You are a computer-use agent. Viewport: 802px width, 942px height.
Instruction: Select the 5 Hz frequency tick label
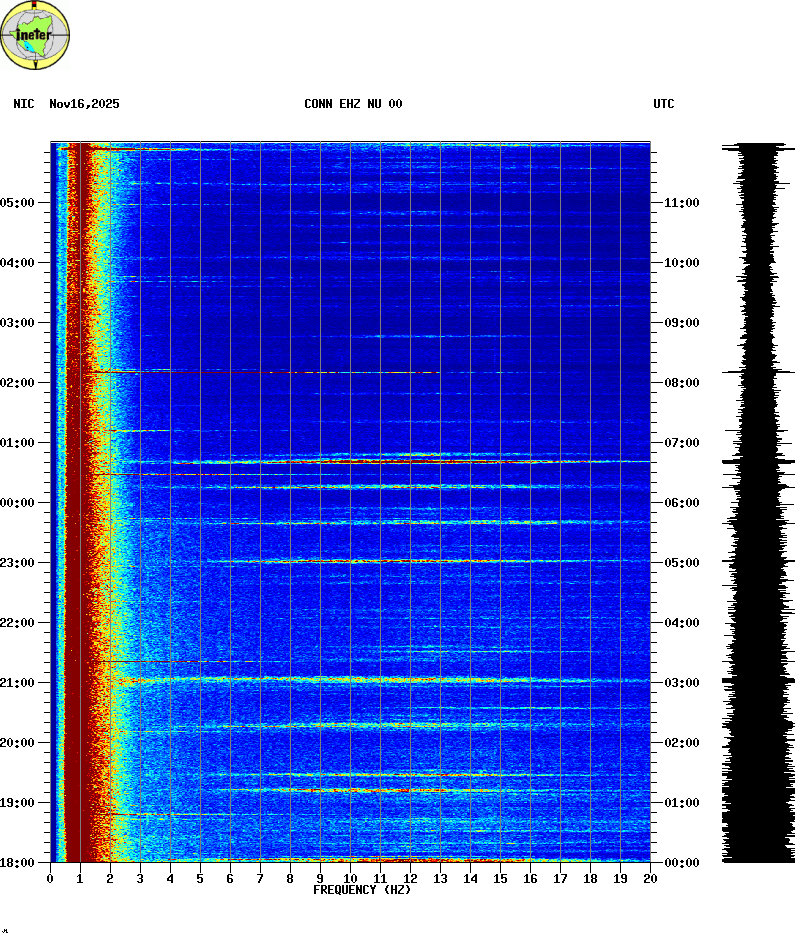200,879
